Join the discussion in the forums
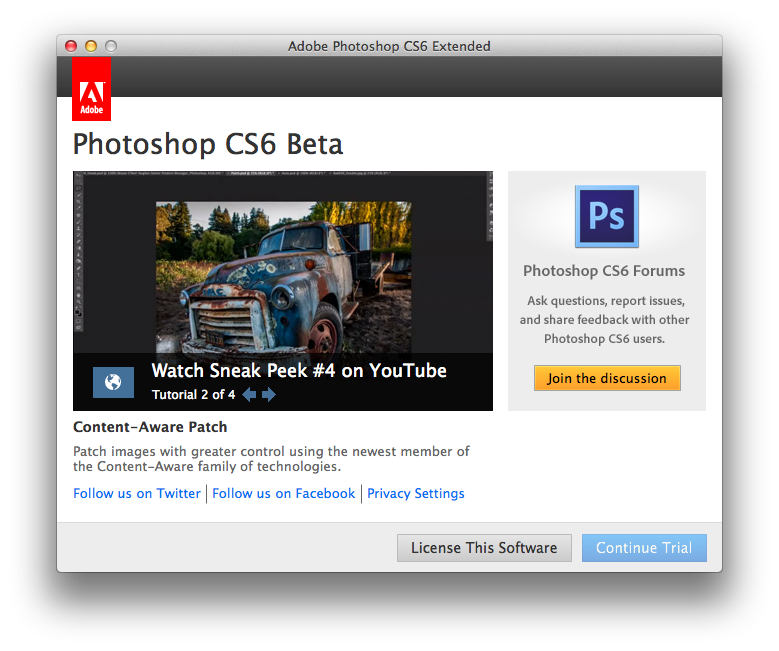 tap(607, 378)
